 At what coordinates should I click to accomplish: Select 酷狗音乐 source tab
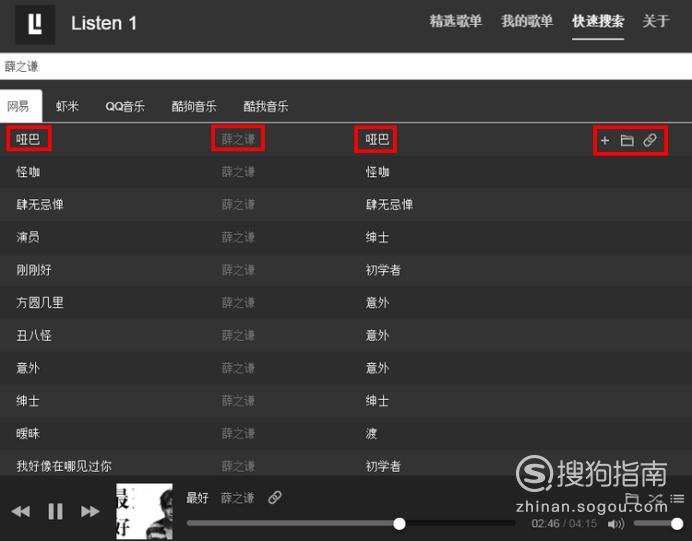pos(194,106)
